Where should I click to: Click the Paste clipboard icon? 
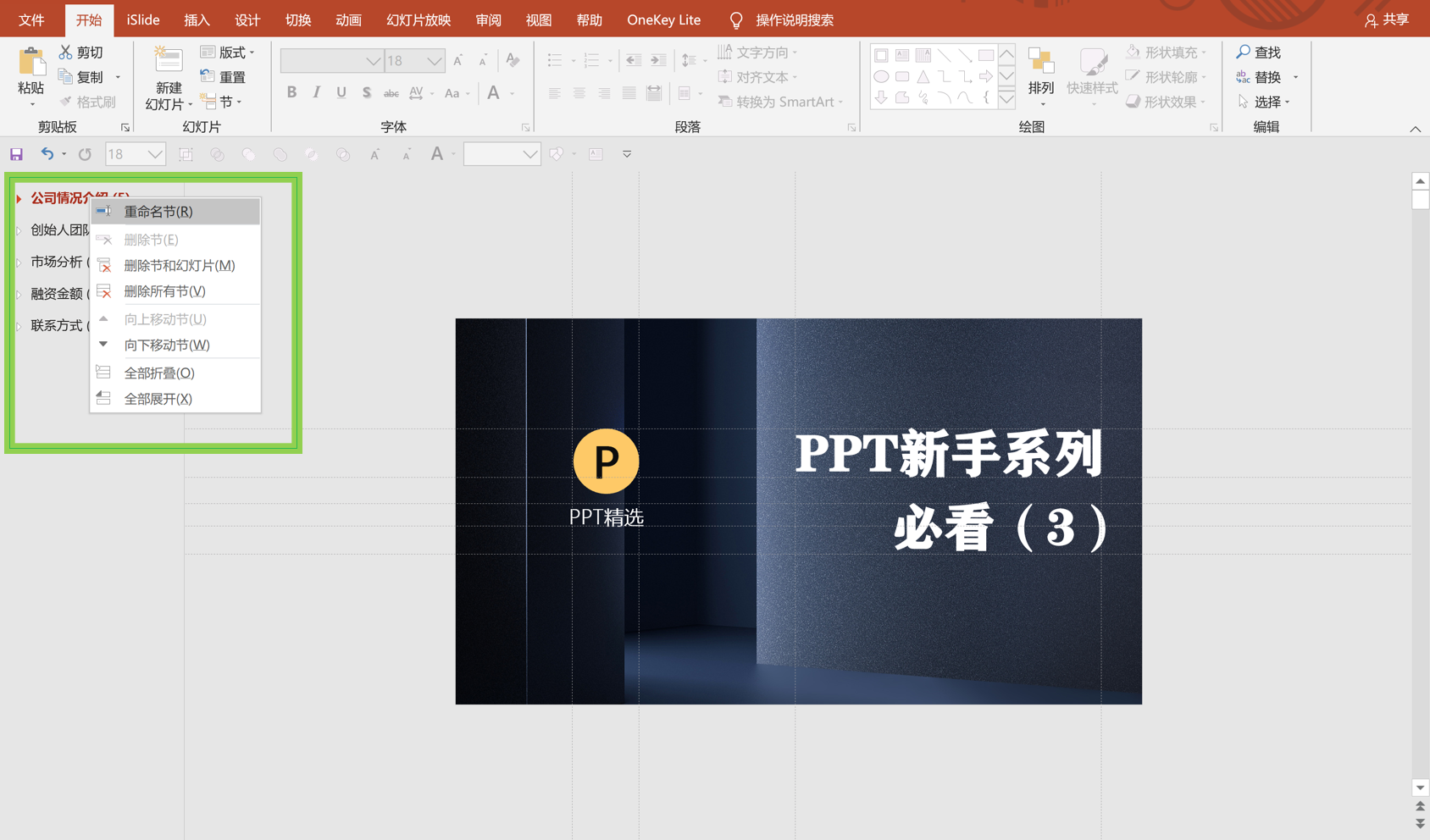[31, 61]
